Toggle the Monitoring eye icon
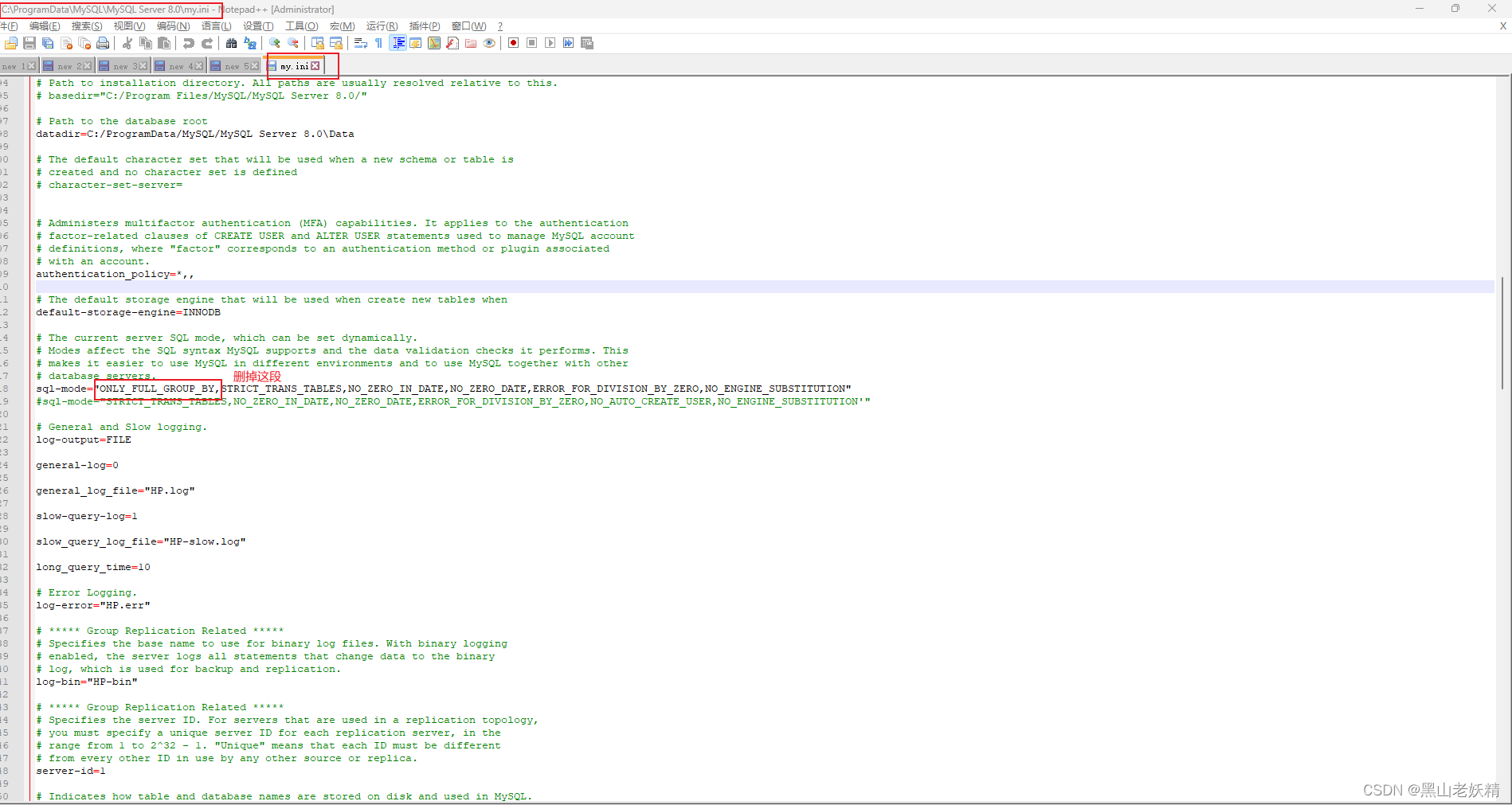Screen dimensions: 1512x805 489,43
